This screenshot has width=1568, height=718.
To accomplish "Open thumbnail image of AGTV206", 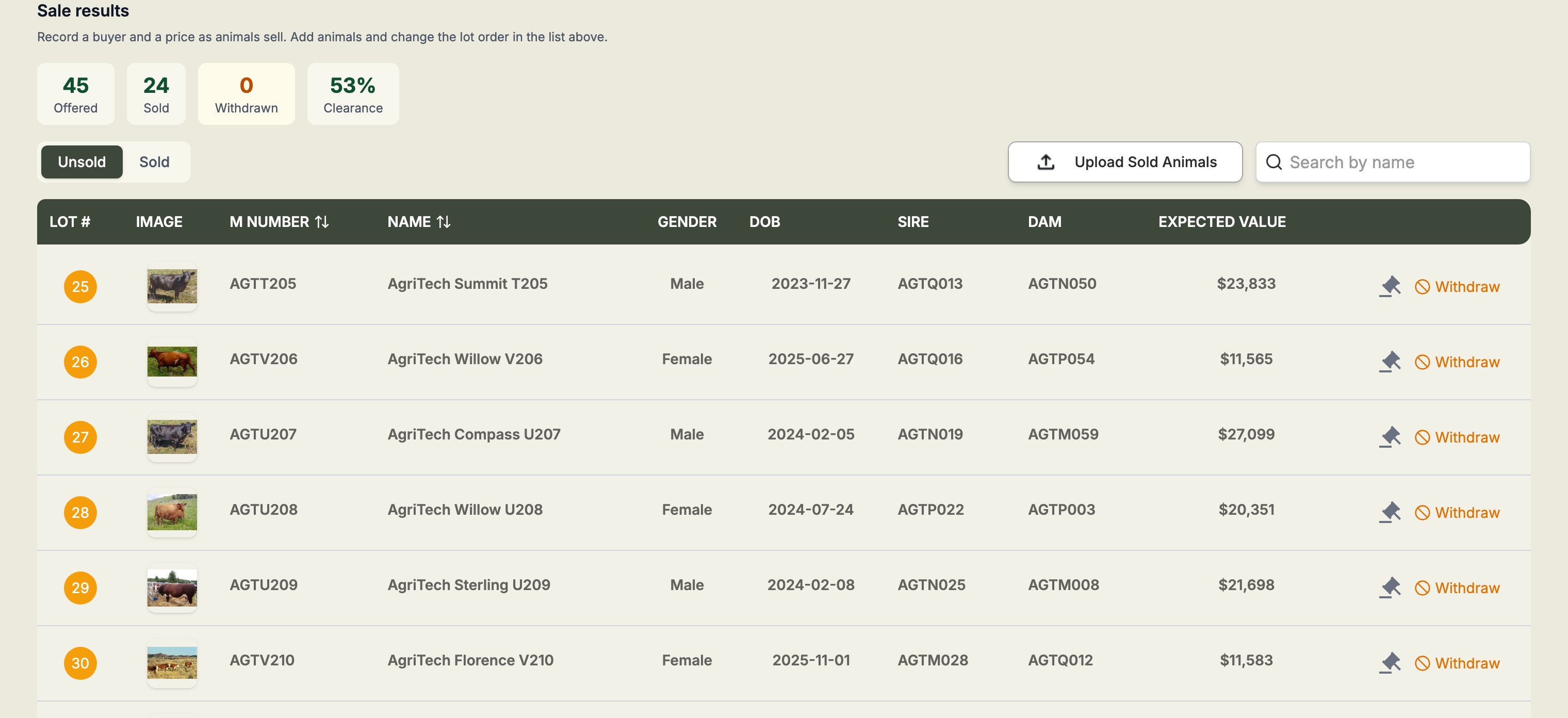I will [172, 362].
